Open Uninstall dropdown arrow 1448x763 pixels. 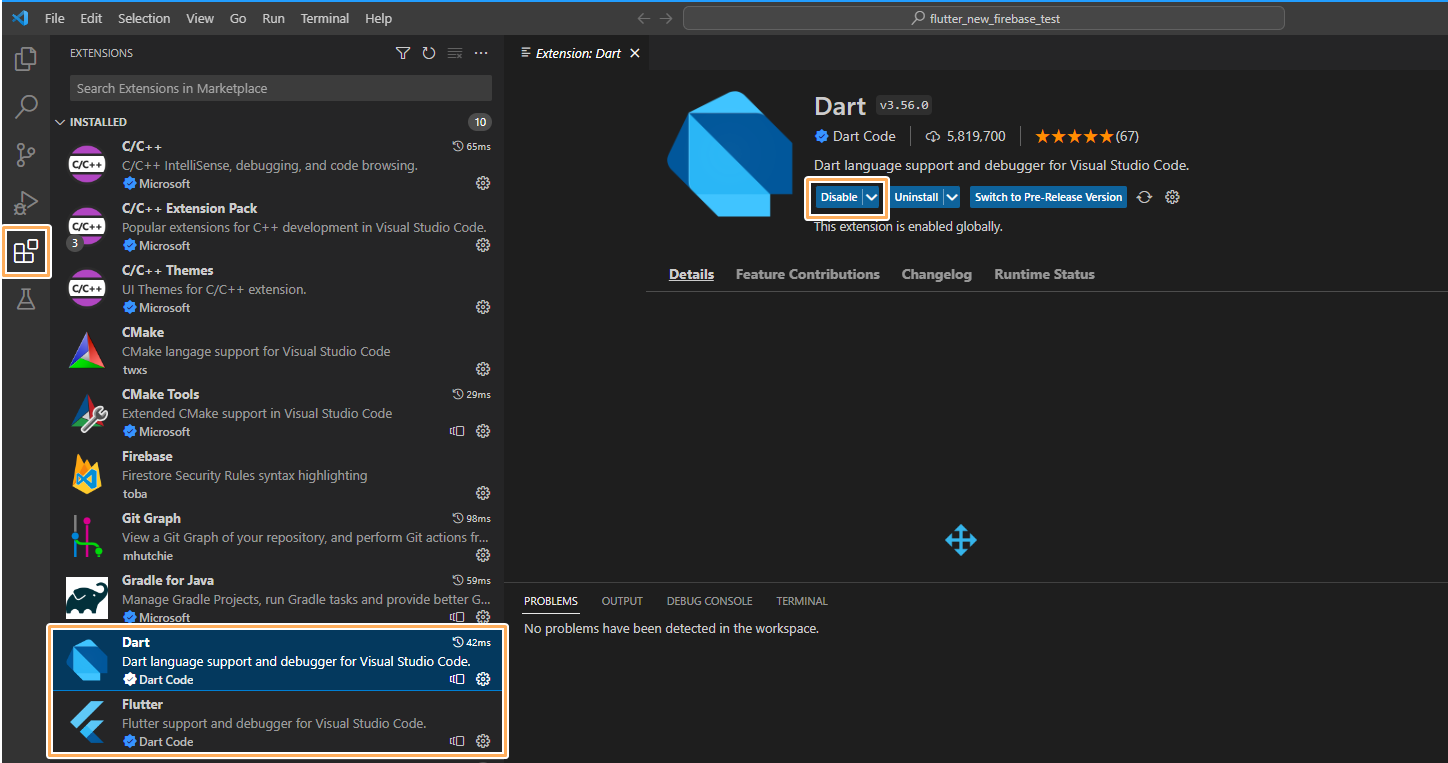pos(952,197)
